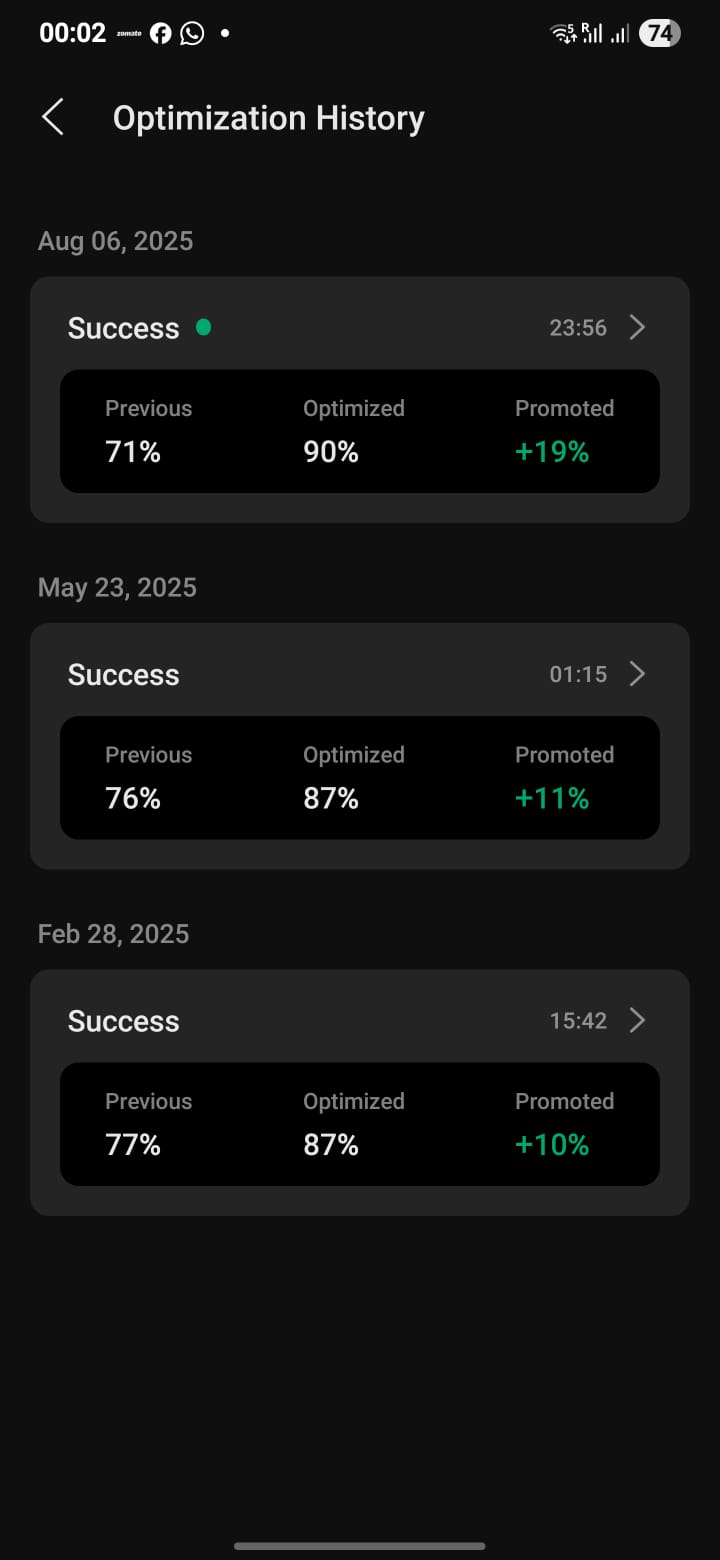The width and height of the screenshot is (720, 1560).
Task: Tap the Zomato notification icon
Action: (x=127, y=34)
